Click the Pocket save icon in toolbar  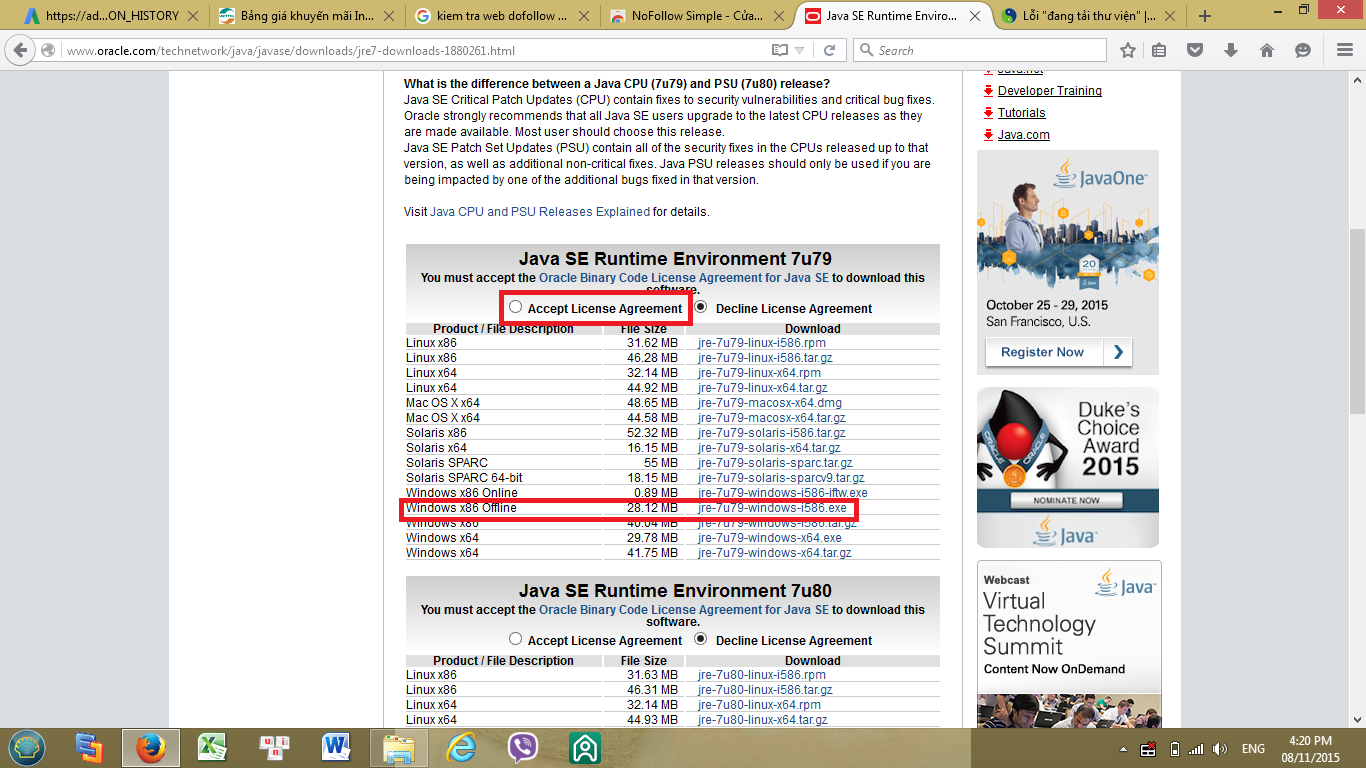tap(1194, 50)
